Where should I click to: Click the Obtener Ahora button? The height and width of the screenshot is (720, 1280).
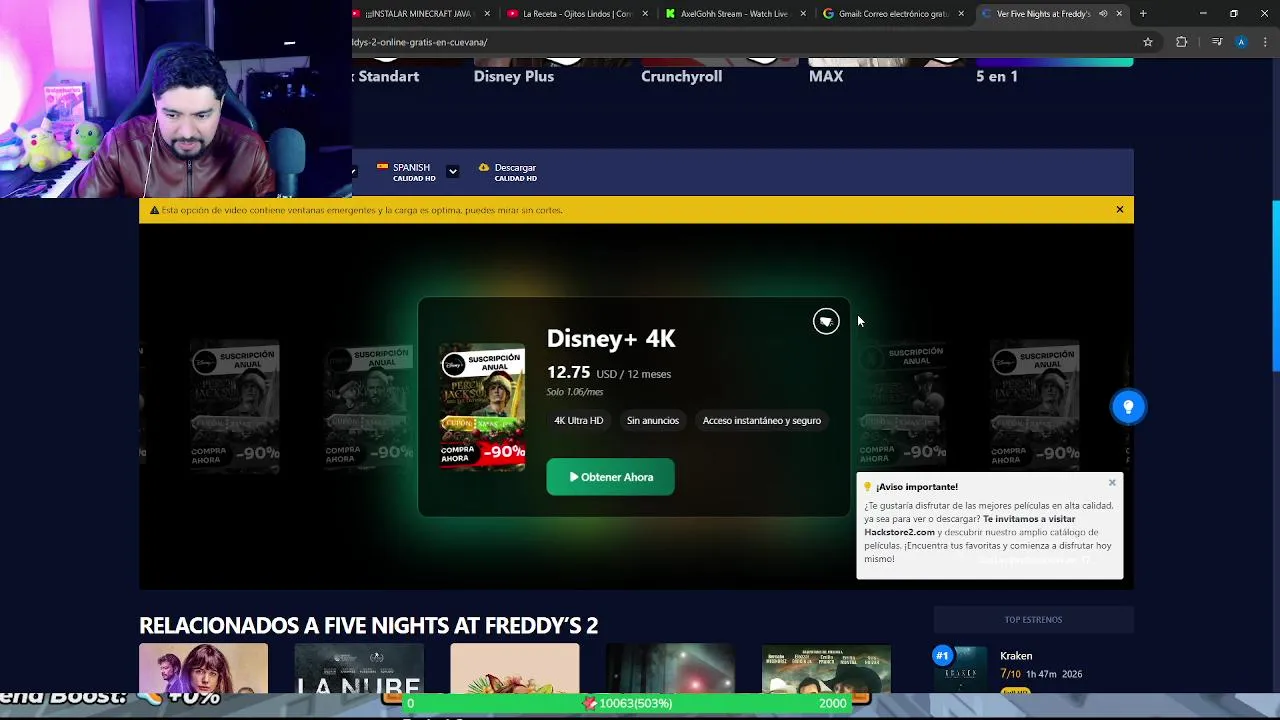click(610, 477)
